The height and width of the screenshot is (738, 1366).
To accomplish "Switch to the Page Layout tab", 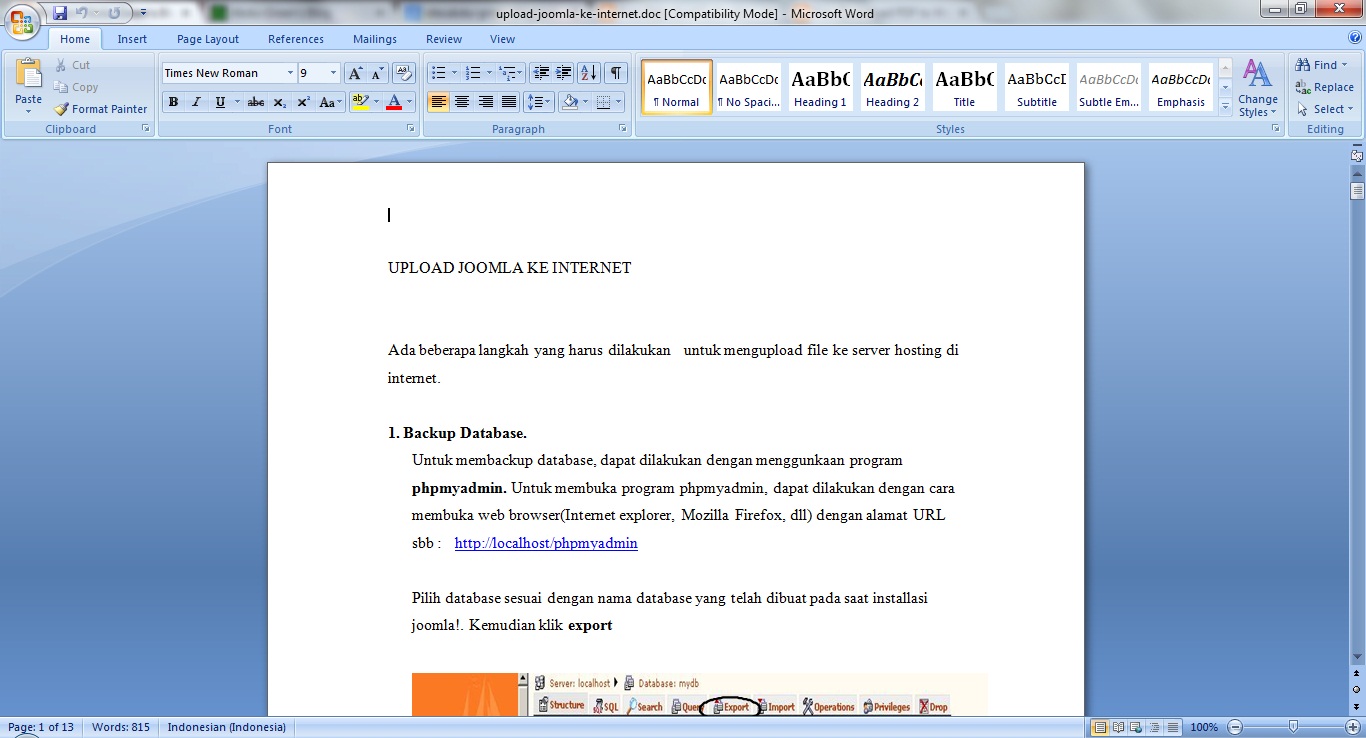I will point(208,39).
